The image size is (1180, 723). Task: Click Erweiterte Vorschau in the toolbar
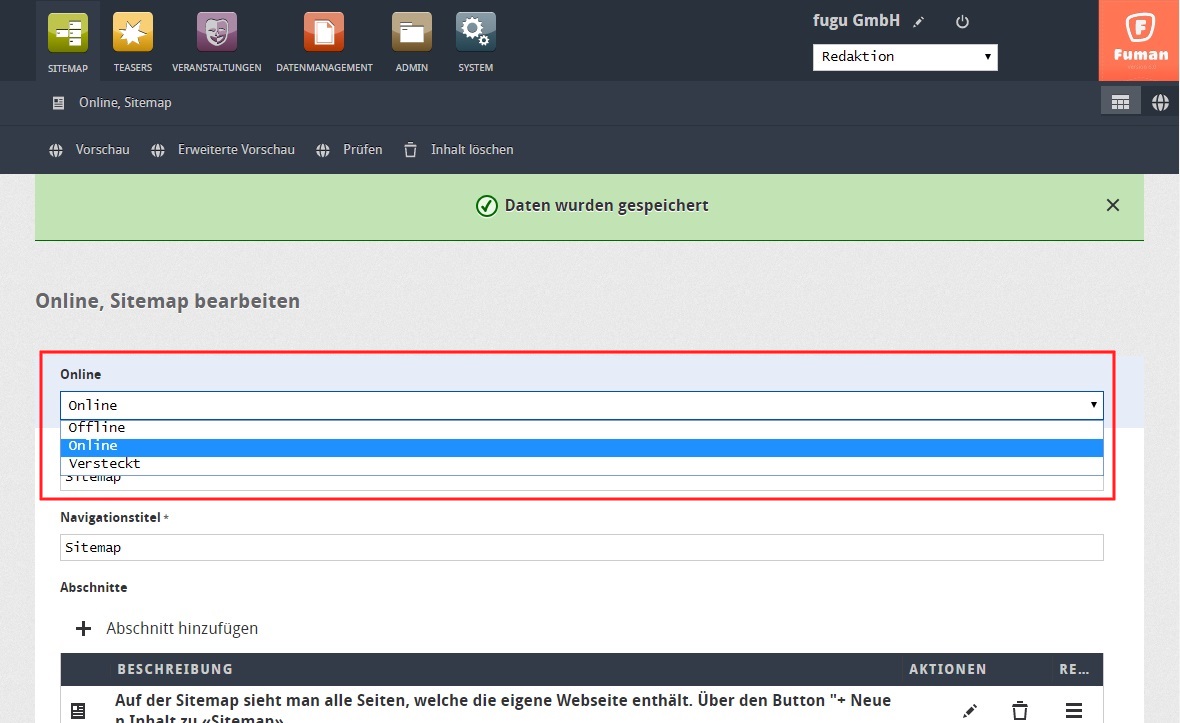pos(223,150)
